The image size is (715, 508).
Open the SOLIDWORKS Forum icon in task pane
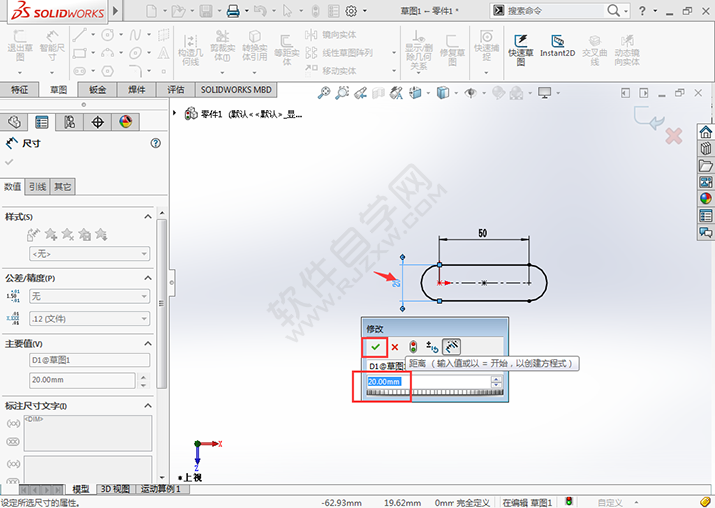pyautogui.click(x=706, y=232)
